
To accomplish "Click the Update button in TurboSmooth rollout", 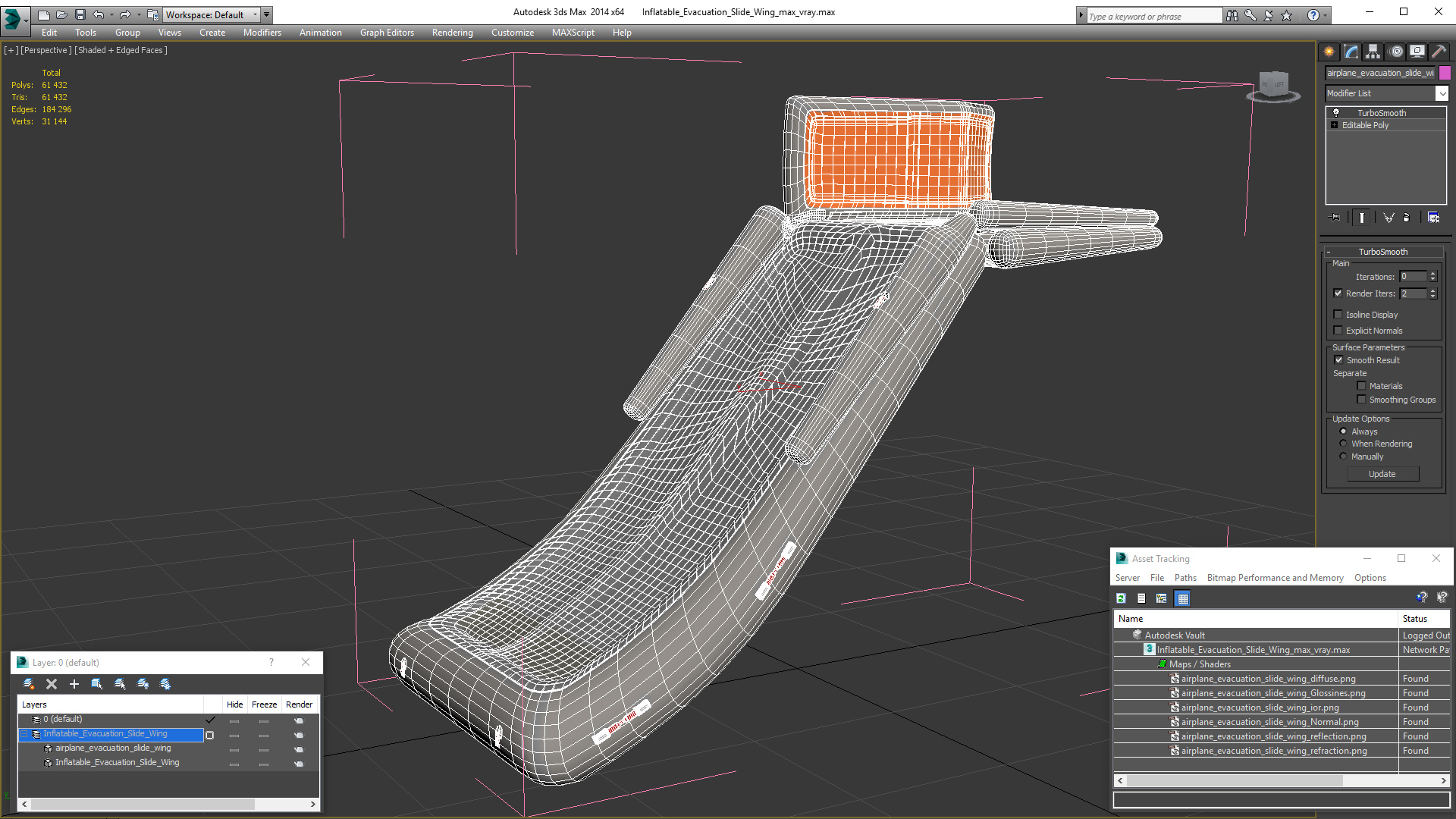I will (1382, 474).
